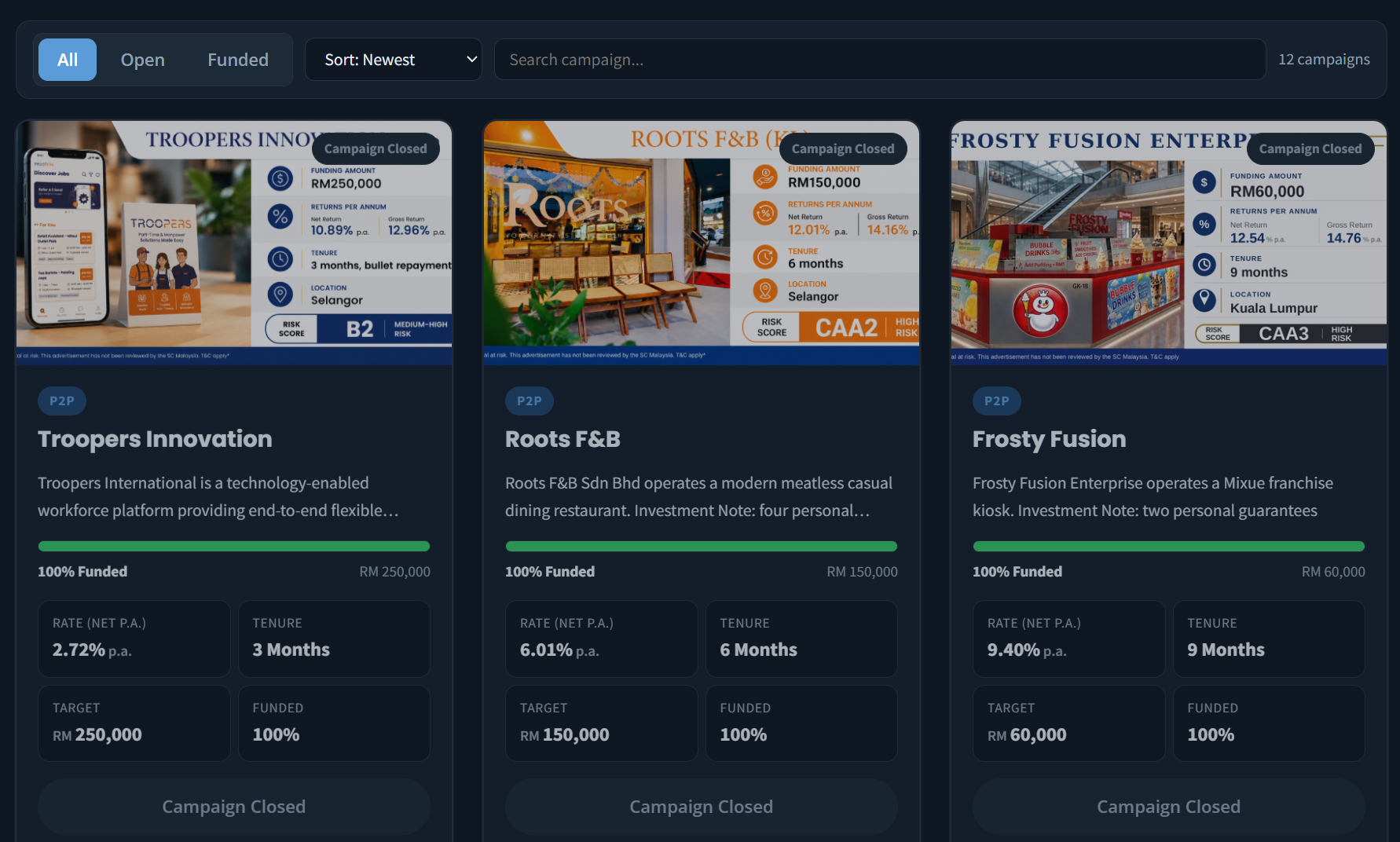Click the dollar funding icon on Frosty Fusion banner
This screenshot has height=842, width=1400.
1204,182
